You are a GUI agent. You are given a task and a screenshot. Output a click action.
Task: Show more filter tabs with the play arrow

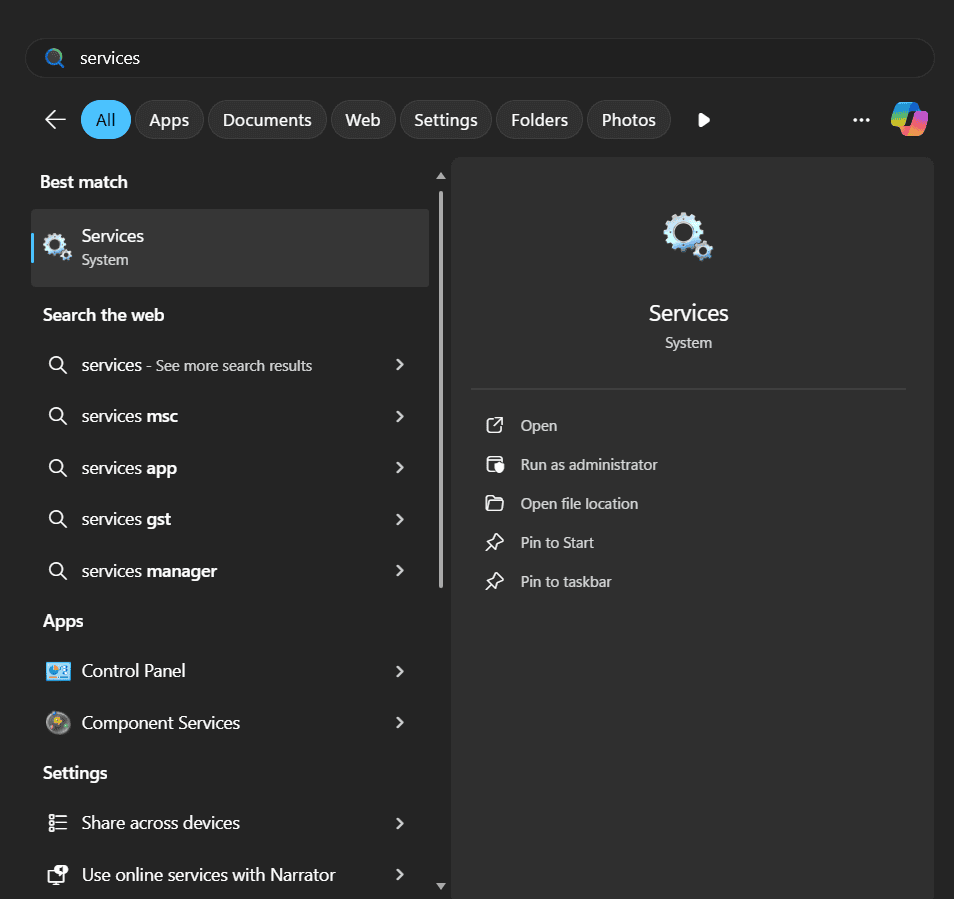point(703,120)
